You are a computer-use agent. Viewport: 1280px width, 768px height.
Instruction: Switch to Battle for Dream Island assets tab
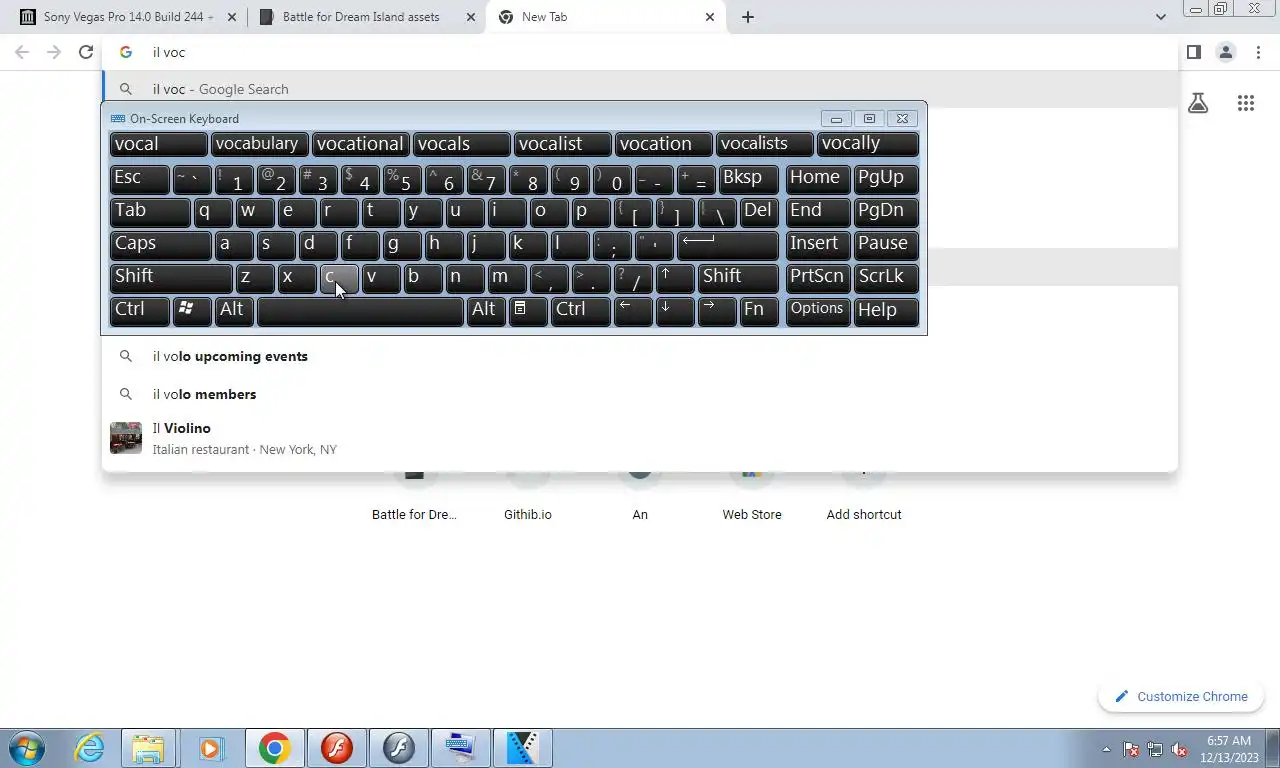366,17
